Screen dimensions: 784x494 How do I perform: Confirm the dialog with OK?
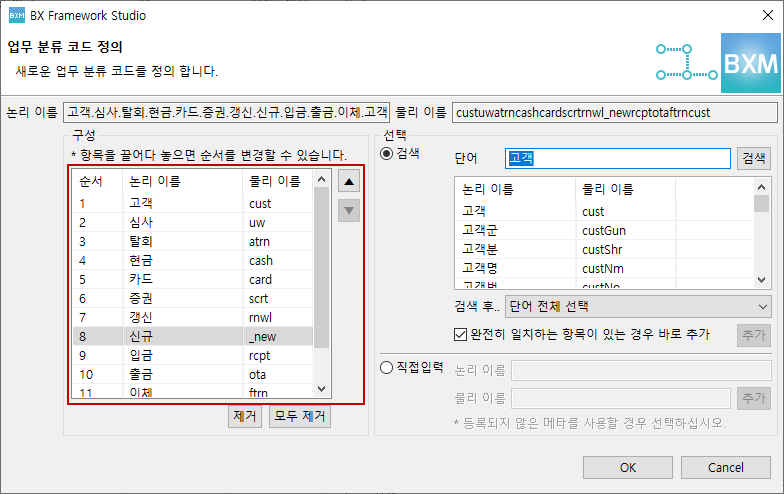[627, 467]
